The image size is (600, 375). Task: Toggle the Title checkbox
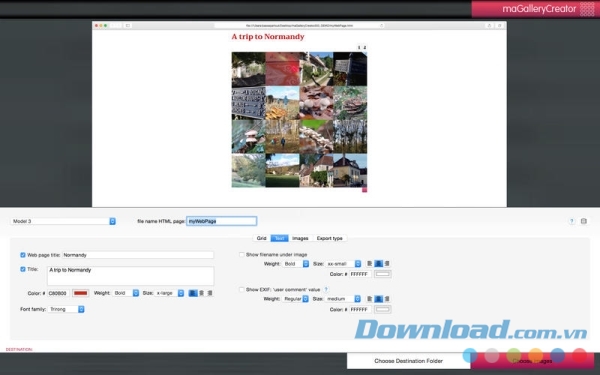click(x=23, y=269)
